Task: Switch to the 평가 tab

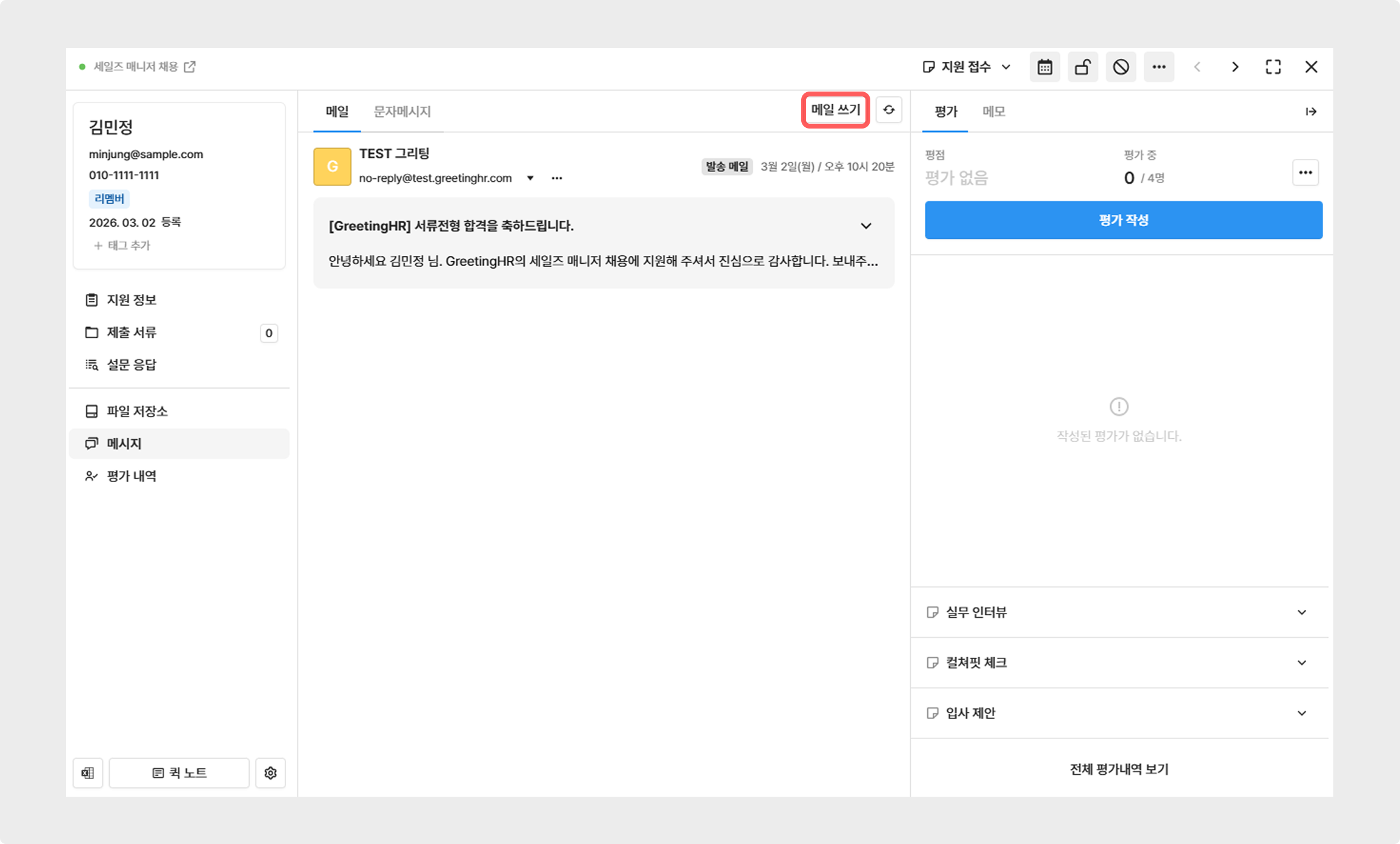Action: (945, 112)
